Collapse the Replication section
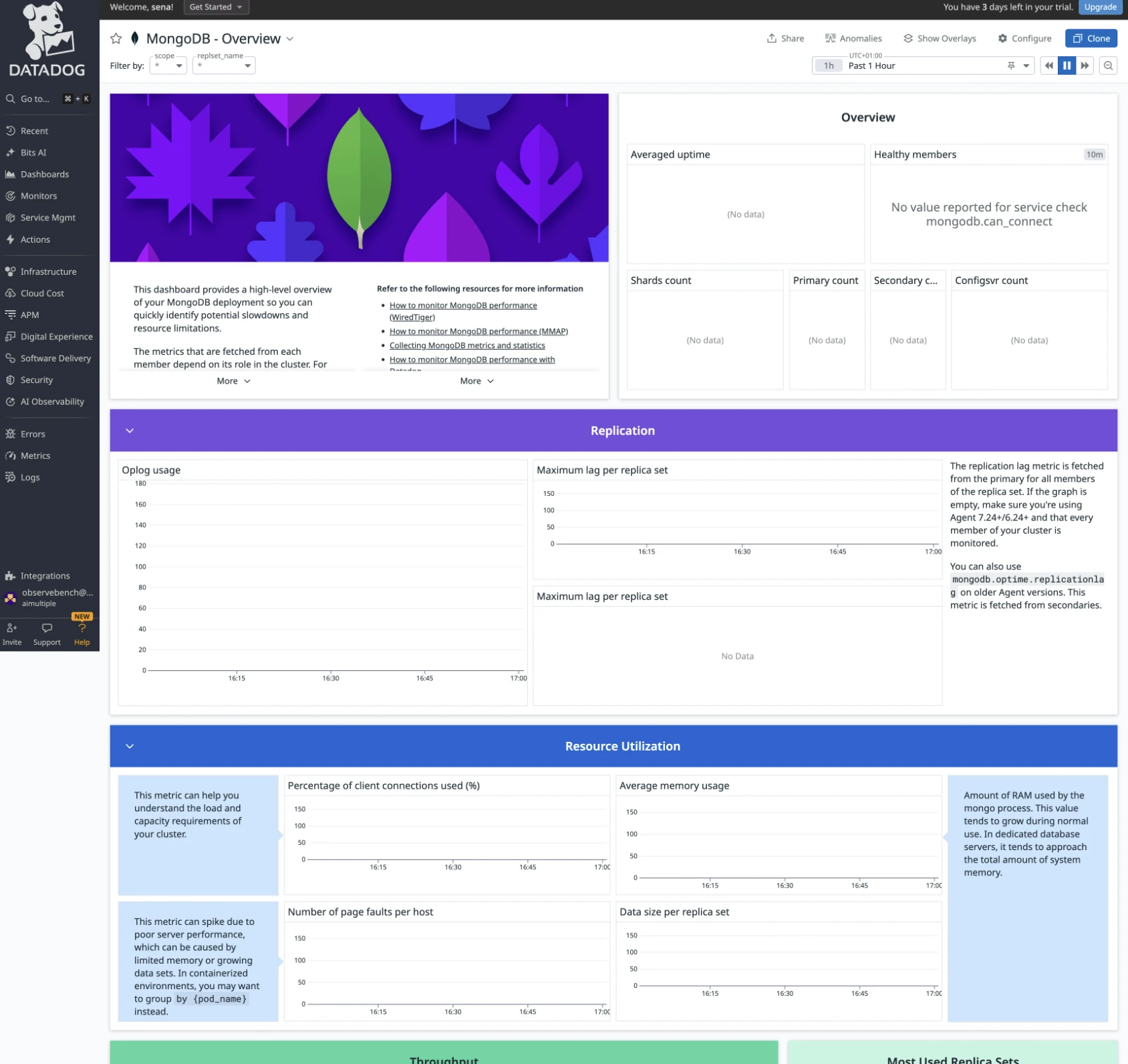1128x1064 pixels. 130,431
